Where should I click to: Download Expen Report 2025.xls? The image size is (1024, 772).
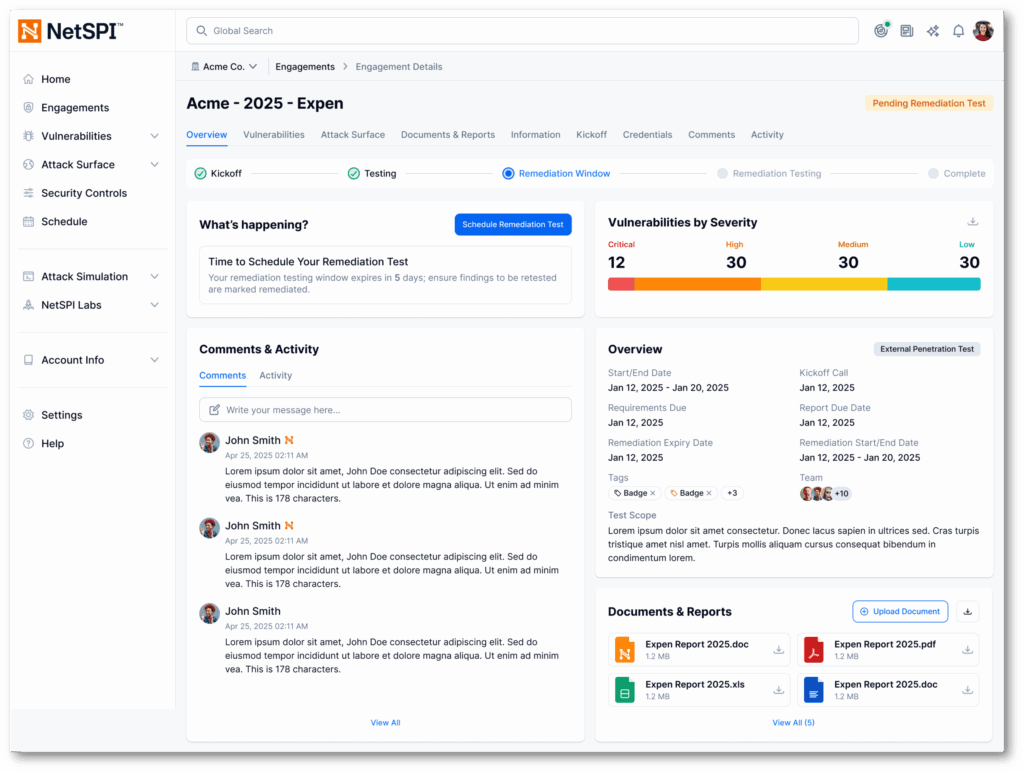click(778, 690)
